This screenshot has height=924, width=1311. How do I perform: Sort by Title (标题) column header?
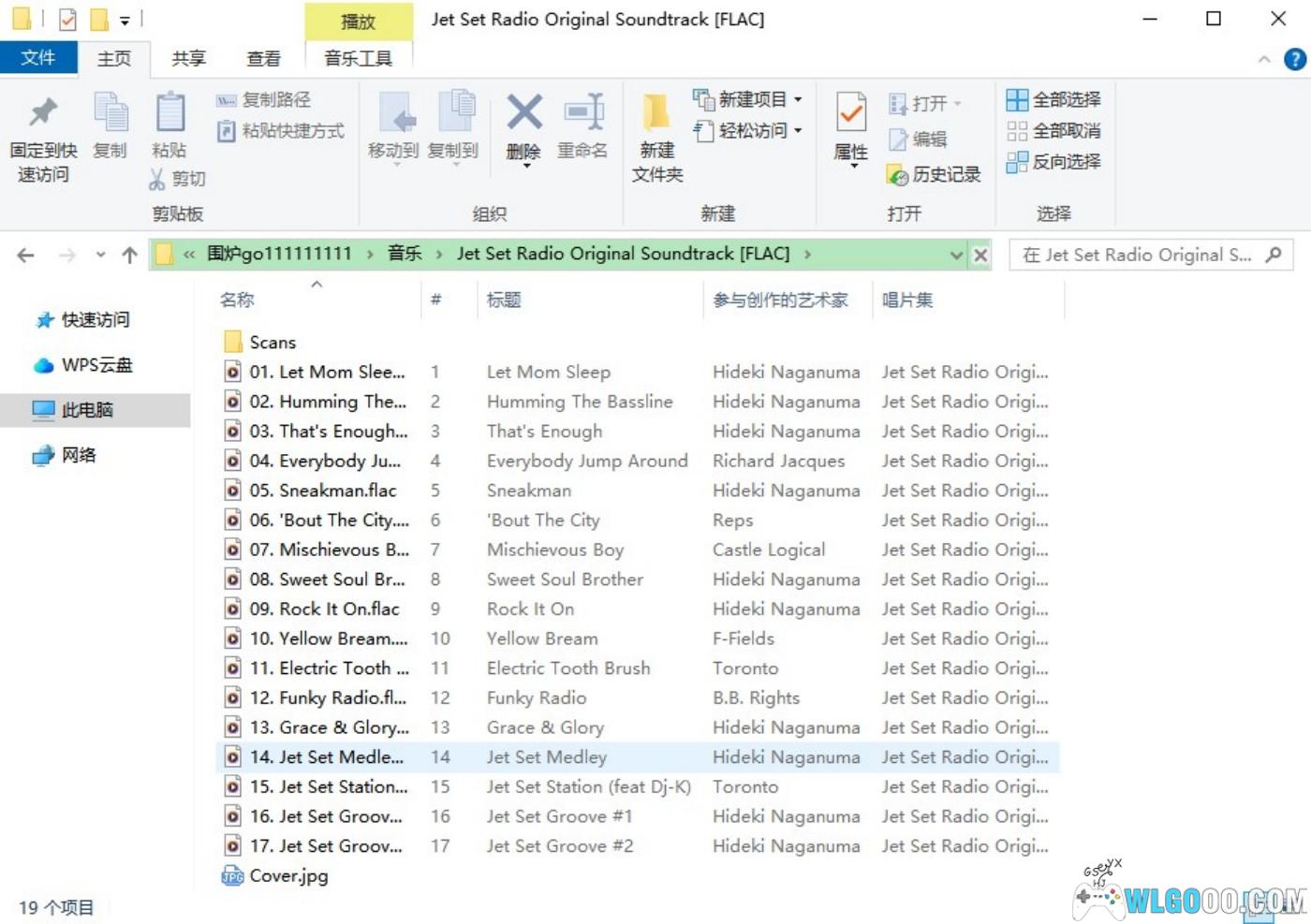tap(504, 300)
